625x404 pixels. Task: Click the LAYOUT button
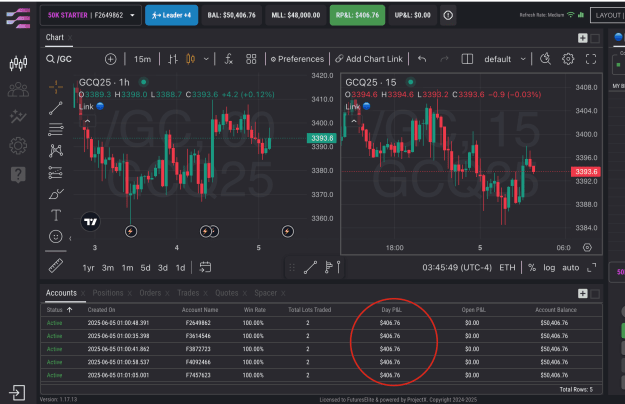(x=607, y=16)
